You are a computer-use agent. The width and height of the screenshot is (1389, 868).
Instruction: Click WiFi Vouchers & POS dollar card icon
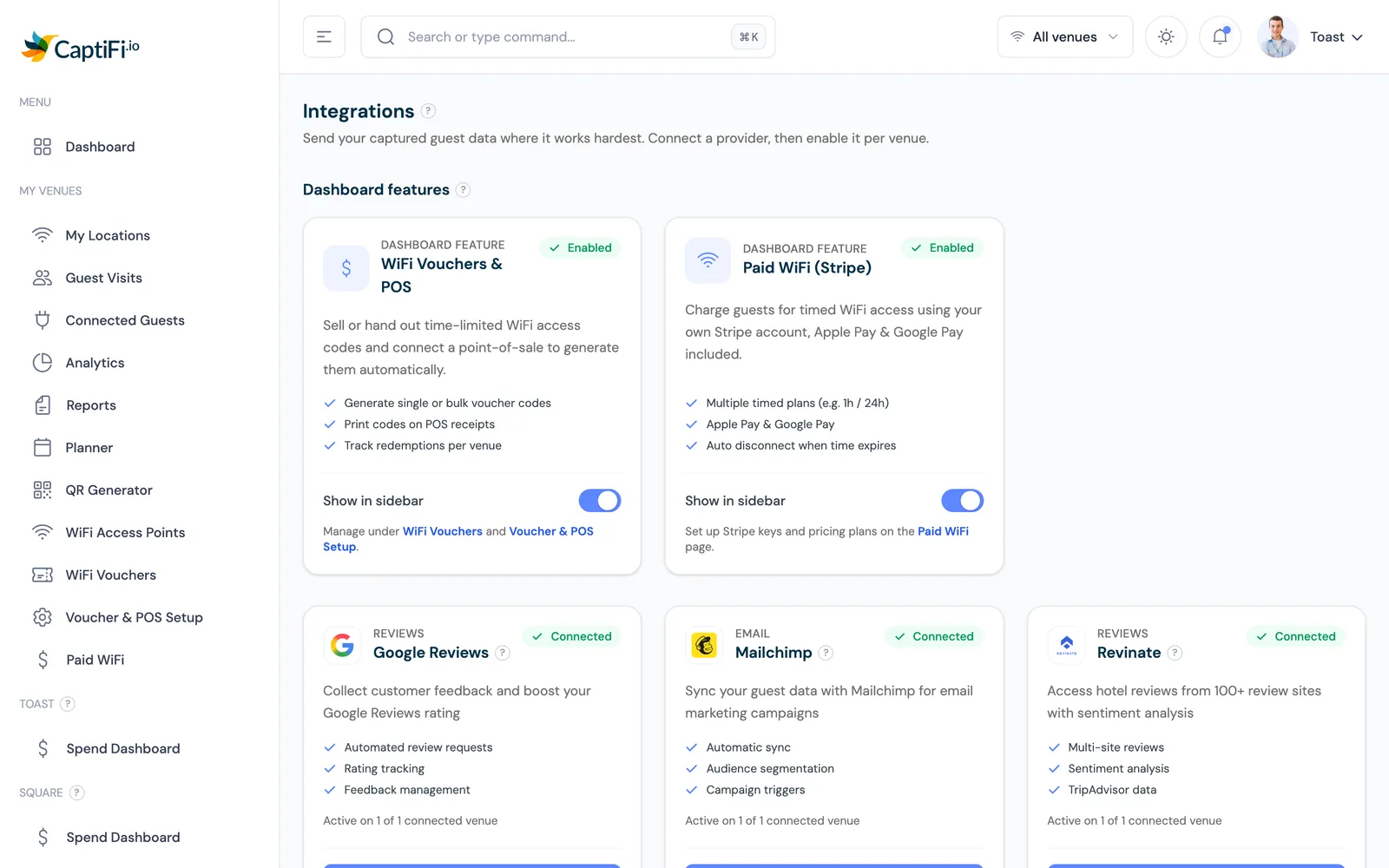346,268
